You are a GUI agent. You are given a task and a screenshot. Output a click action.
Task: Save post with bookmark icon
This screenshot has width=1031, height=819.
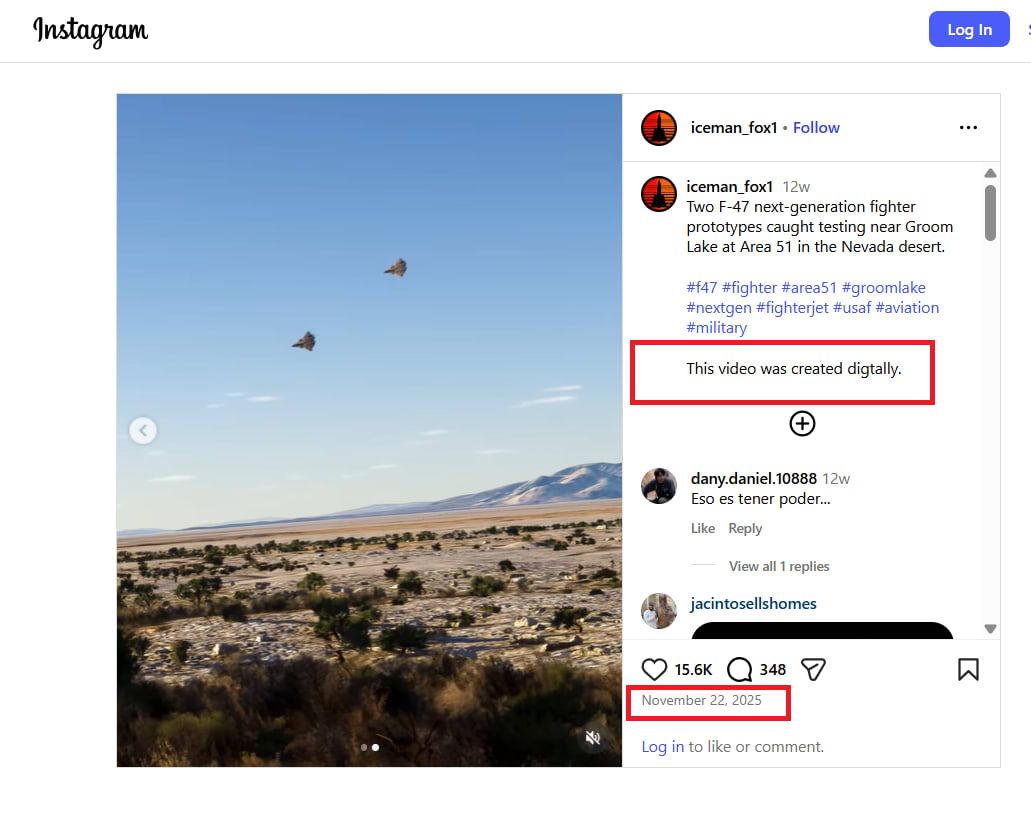click(968, 669)
